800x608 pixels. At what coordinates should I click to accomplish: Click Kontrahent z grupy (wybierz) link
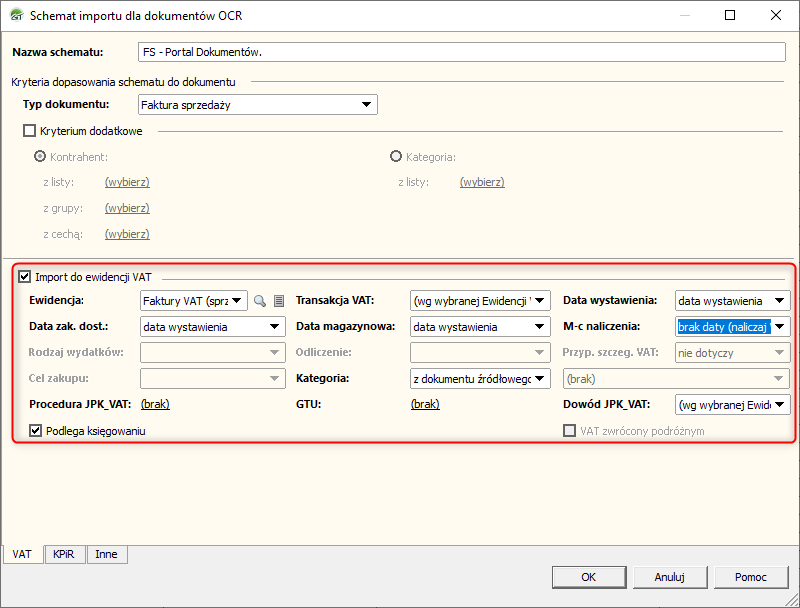pos(127,208)
